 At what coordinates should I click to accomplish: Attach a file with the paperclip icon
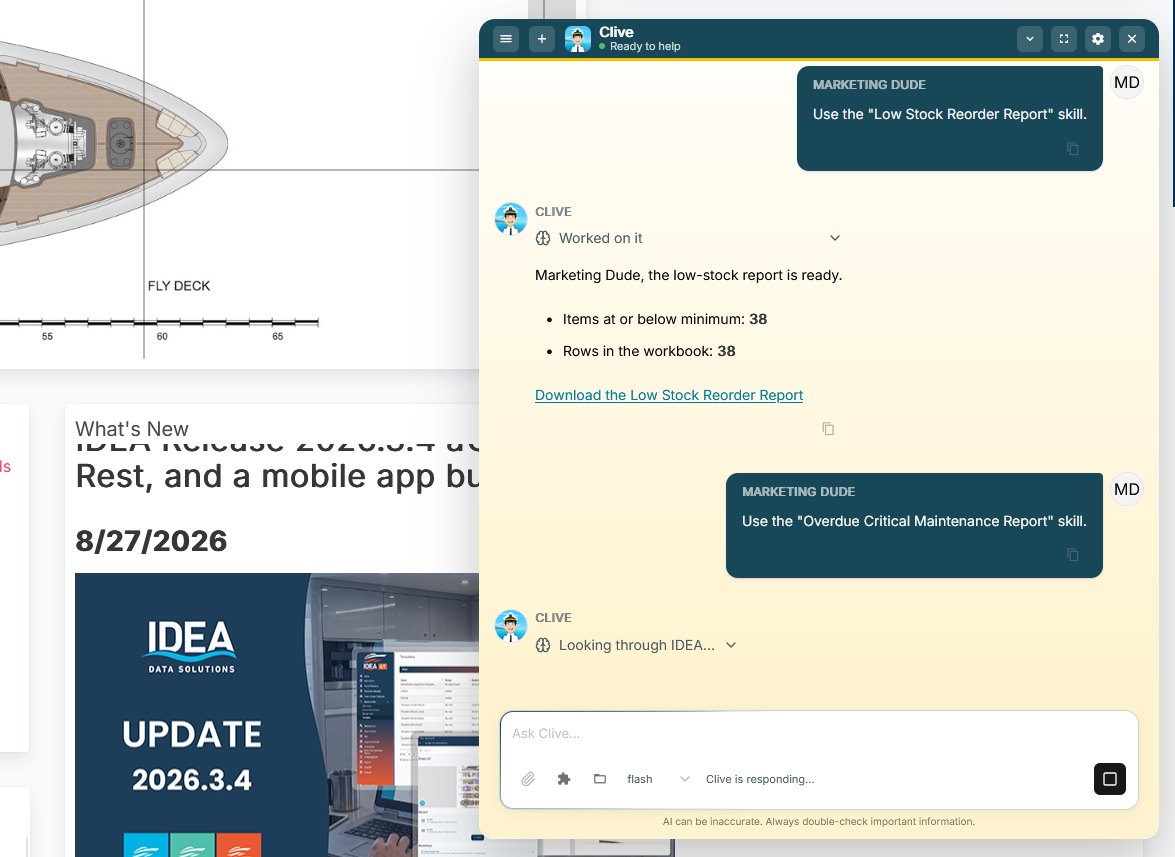click(x=528, y=779)
